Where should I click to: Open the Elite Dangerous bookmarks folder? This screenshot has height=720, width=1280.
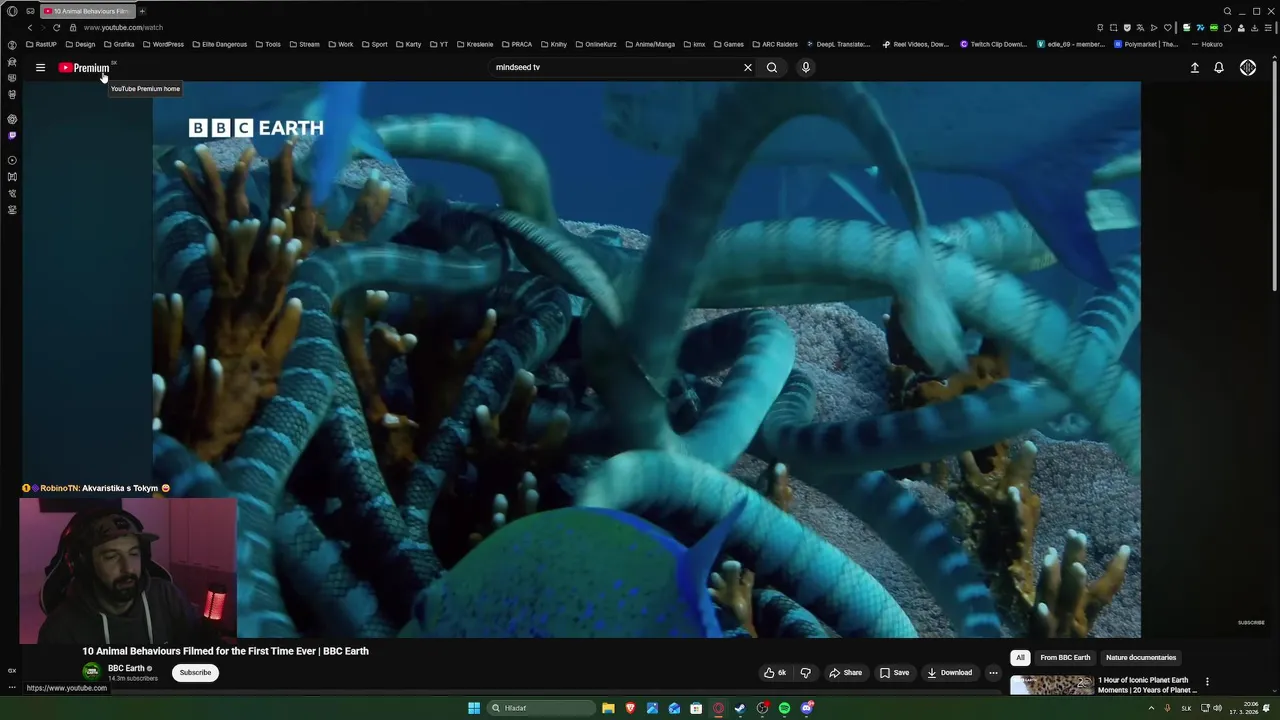tap(219, 44)
